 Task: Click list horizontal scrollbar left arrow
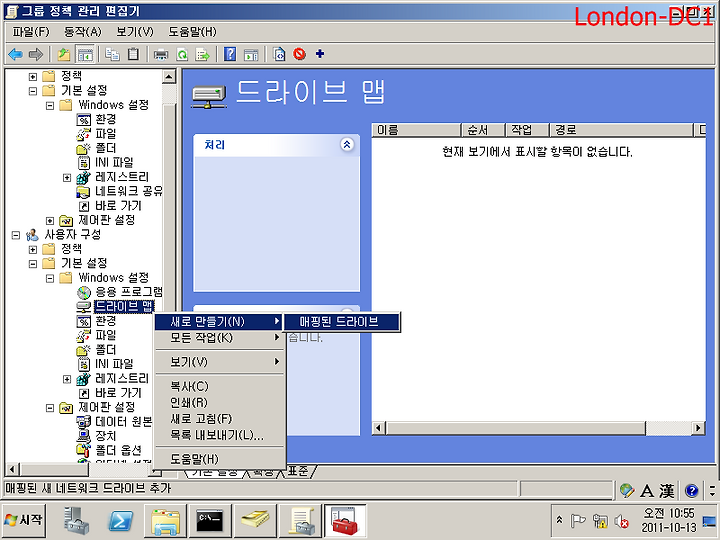[x=379, y=428]
